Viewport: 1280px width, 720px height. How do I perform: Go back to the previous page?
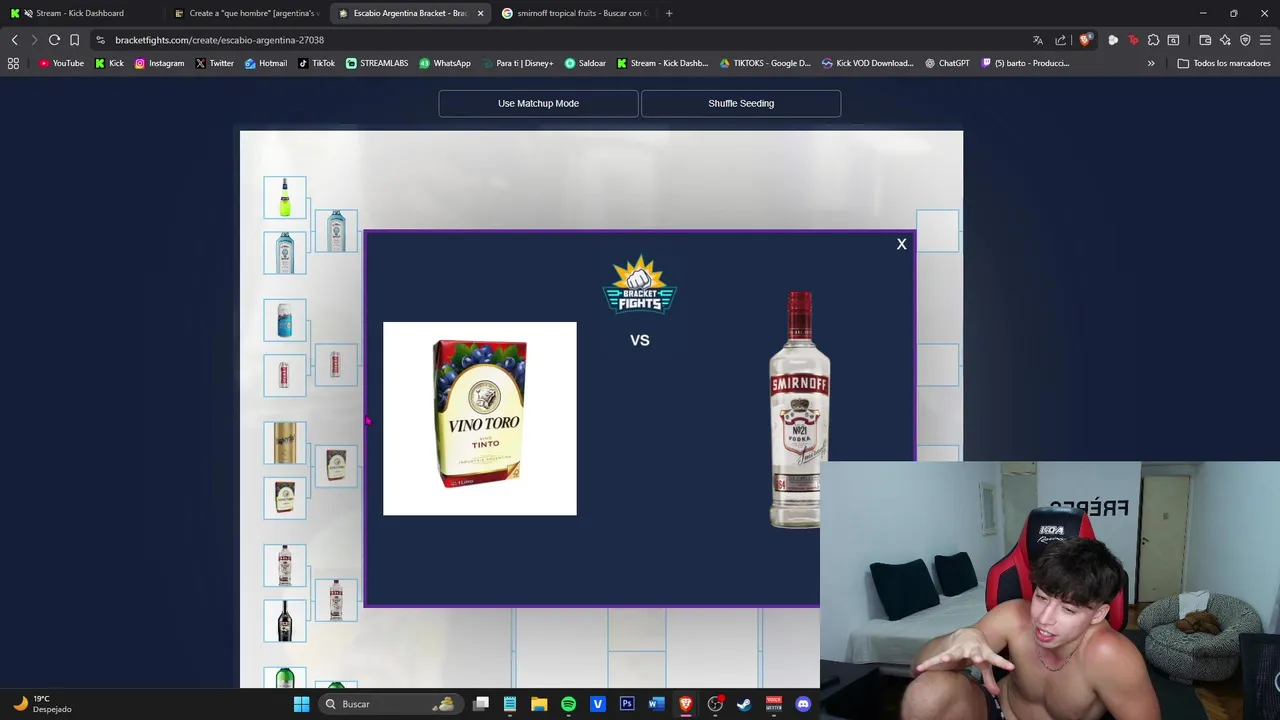click(14, 40)
